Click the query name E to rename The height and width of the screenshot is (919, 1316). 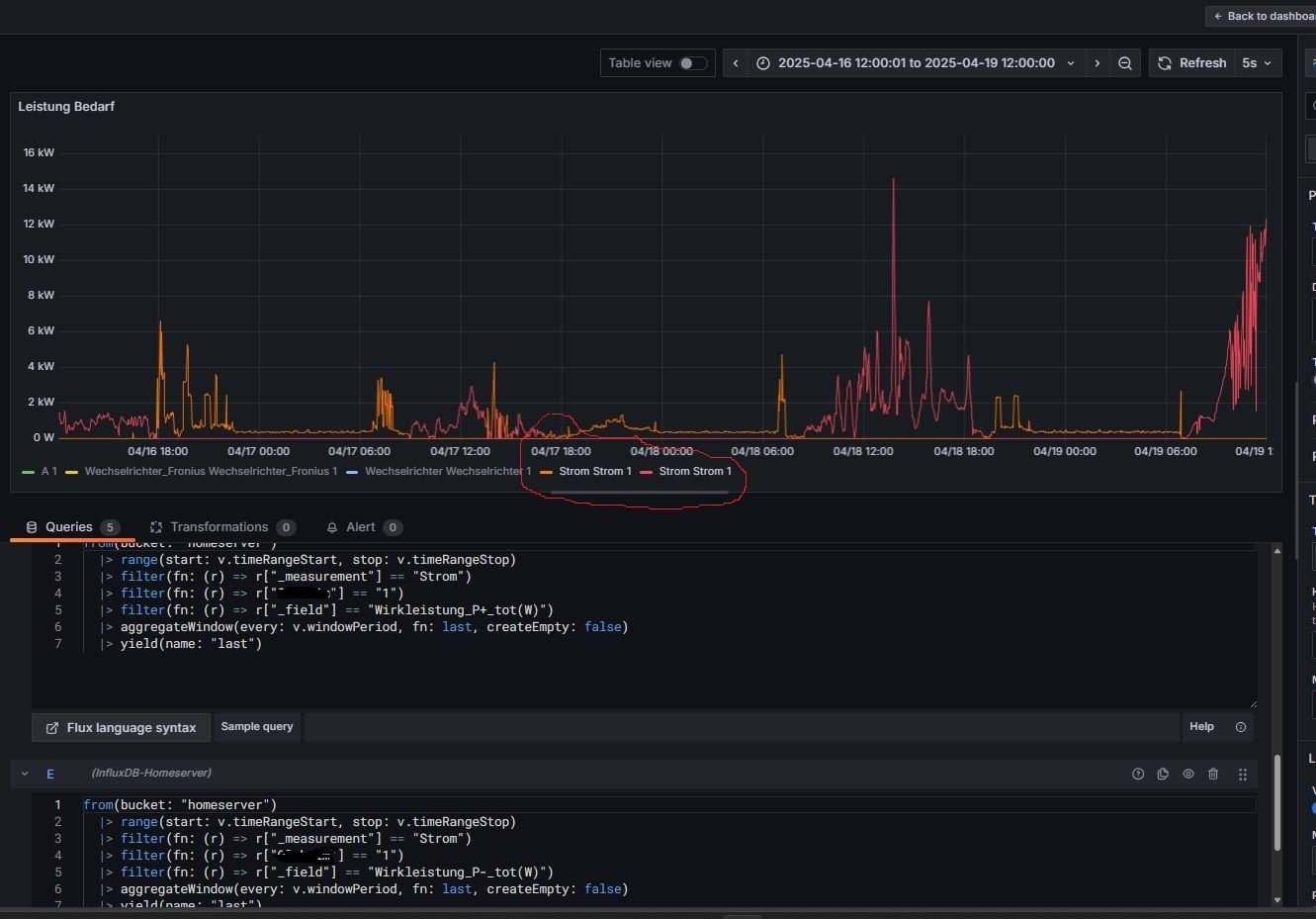click(x=50, y=774)
